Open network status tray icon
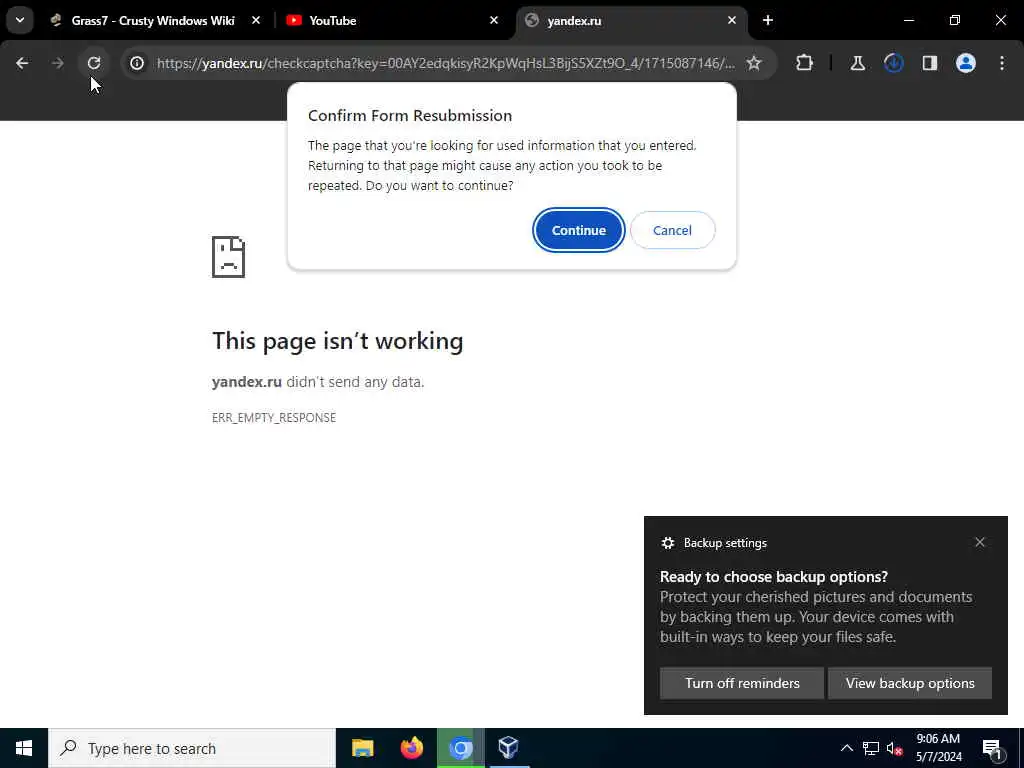The width and height of the screenshot is (1024, 768). pos(871,748)
